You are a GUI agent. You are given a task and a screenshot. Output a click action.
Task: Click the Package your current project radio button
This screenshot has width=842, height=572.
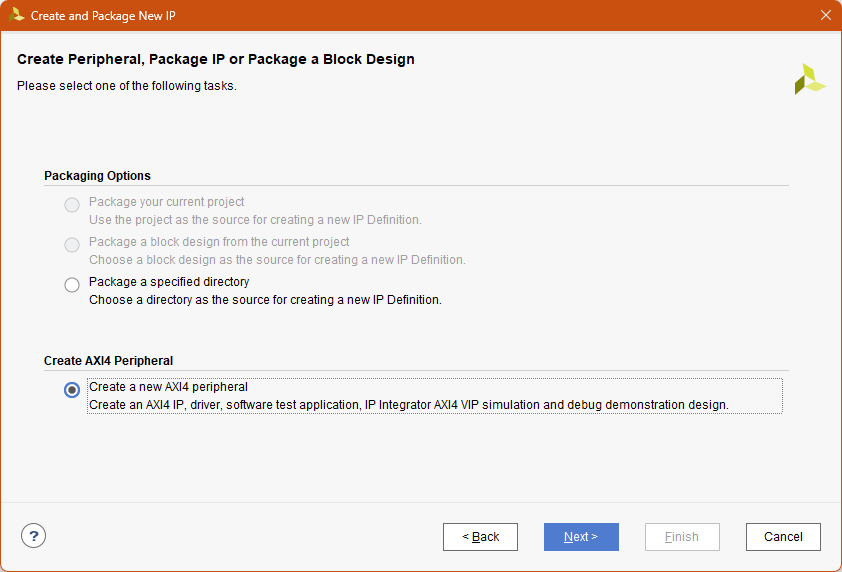click(x=72, y=205)
